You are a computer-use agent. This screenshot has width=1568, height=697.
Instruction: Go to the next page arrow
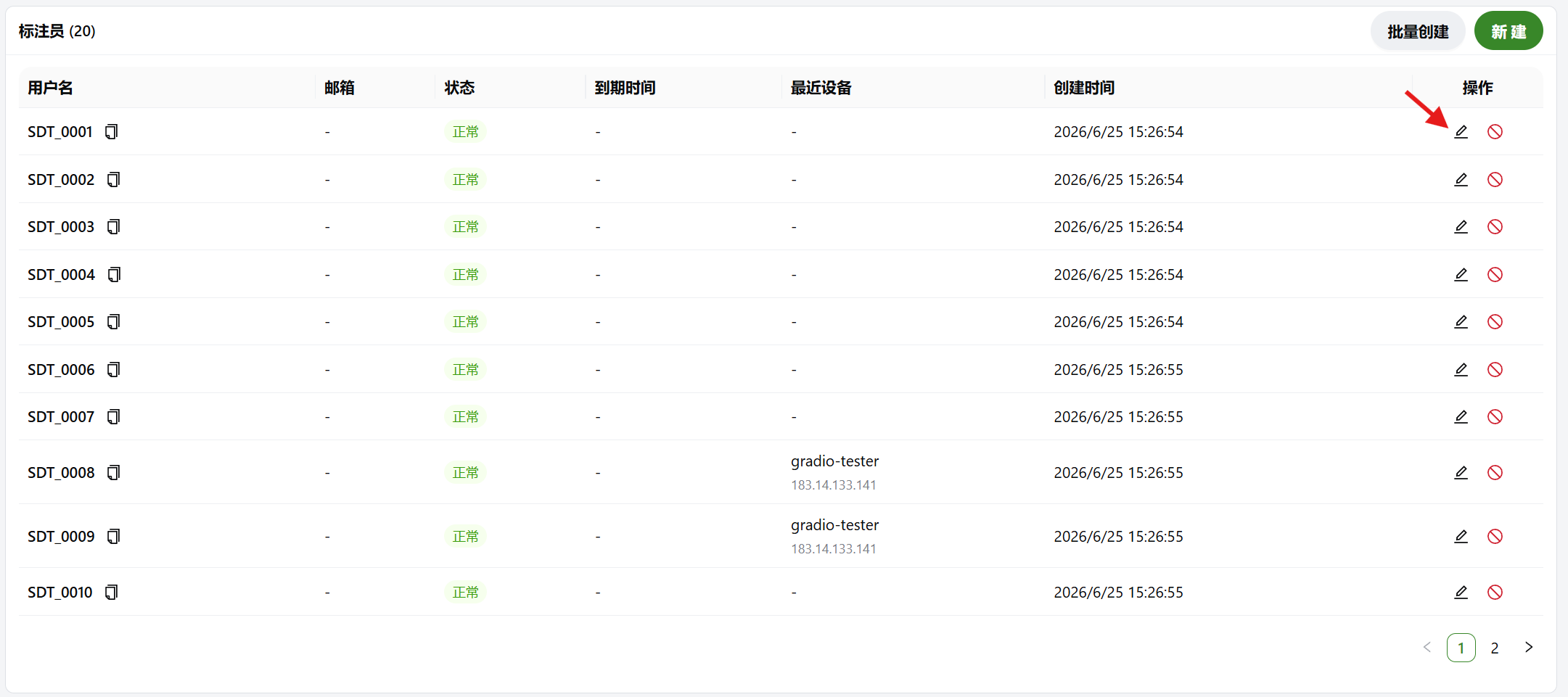pos(1529,647)
